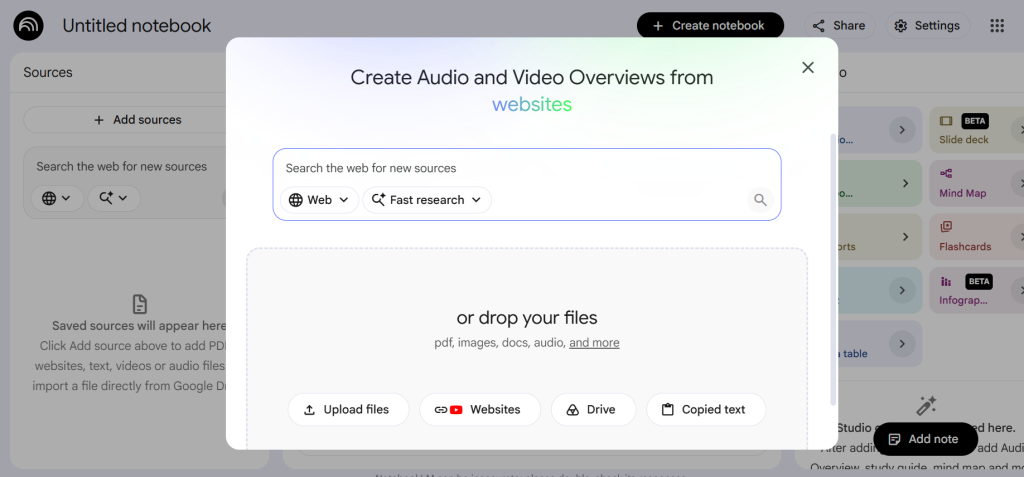
Task: Click the Drive button
Action: click(x=593, y=410)
